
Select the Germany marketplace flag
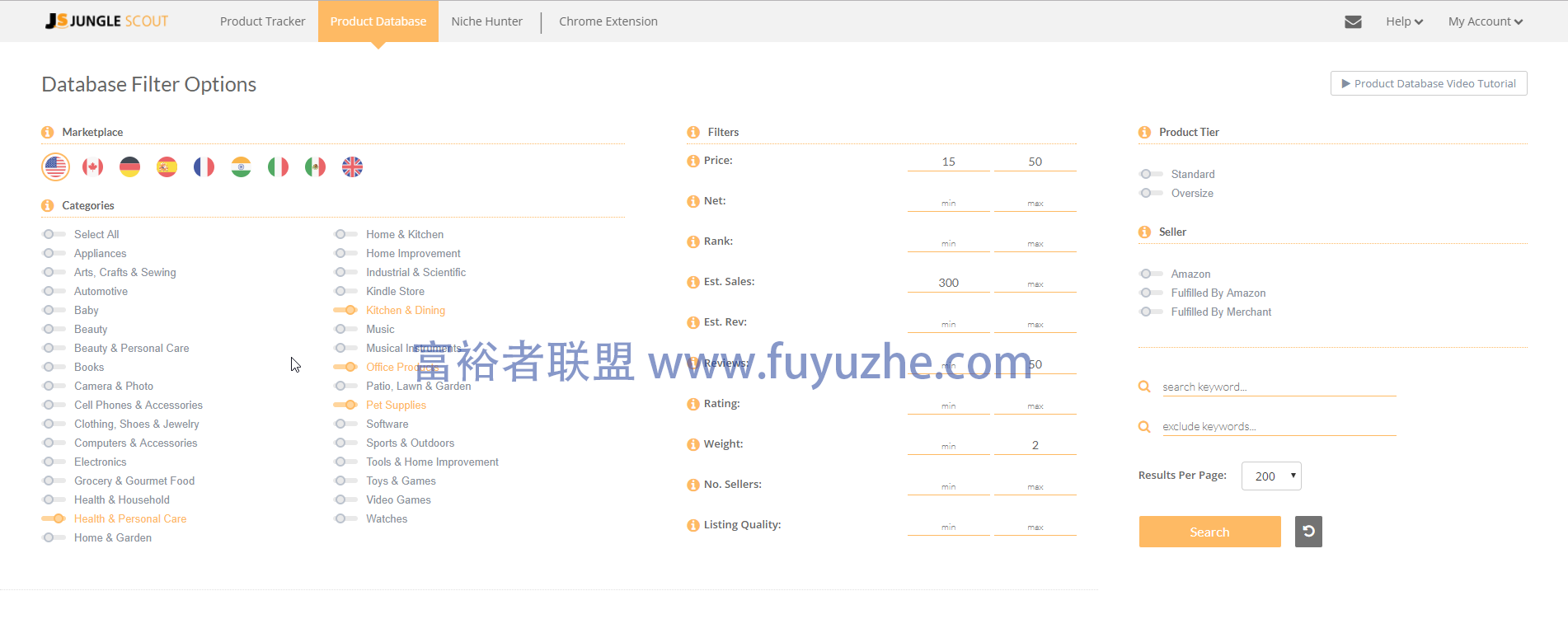coord(130,167)
